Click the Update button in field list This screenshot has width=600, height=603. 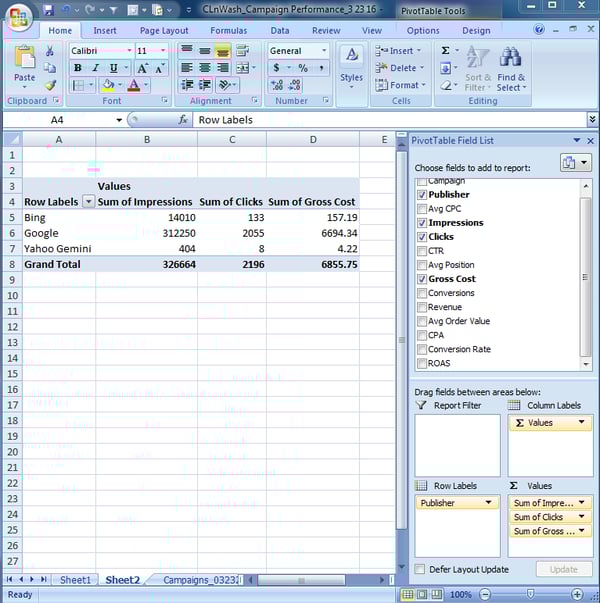[563, 569]
